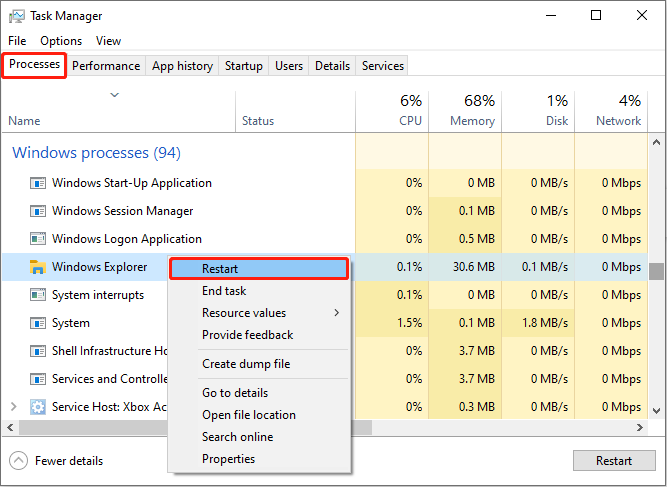Click the Windows Session Manager process icon
Viewport: 667px width, 487px height.
[x=38, y=211]
